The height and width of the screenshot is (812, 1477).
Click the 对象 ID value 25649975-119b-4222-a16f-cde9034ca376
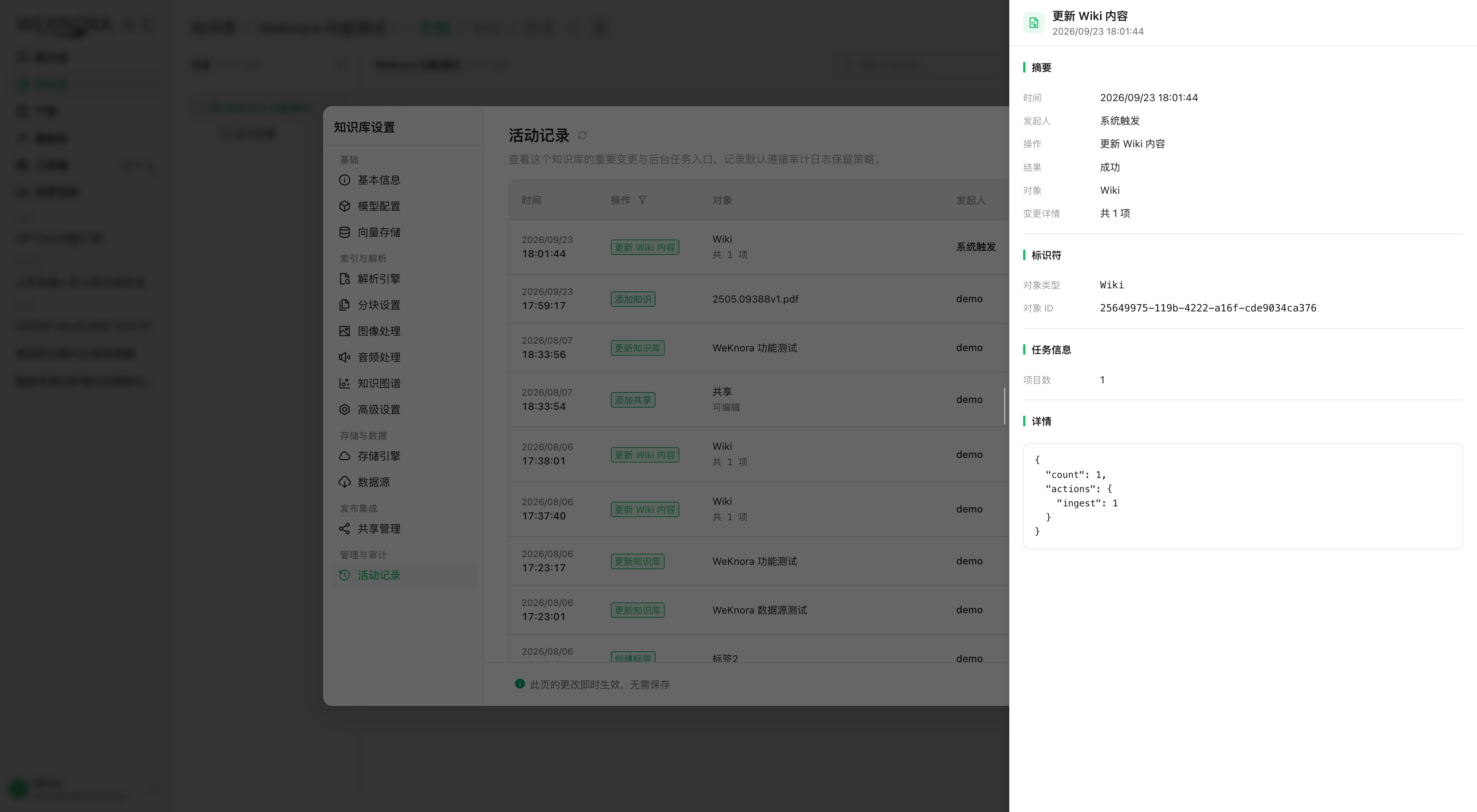1207,308
